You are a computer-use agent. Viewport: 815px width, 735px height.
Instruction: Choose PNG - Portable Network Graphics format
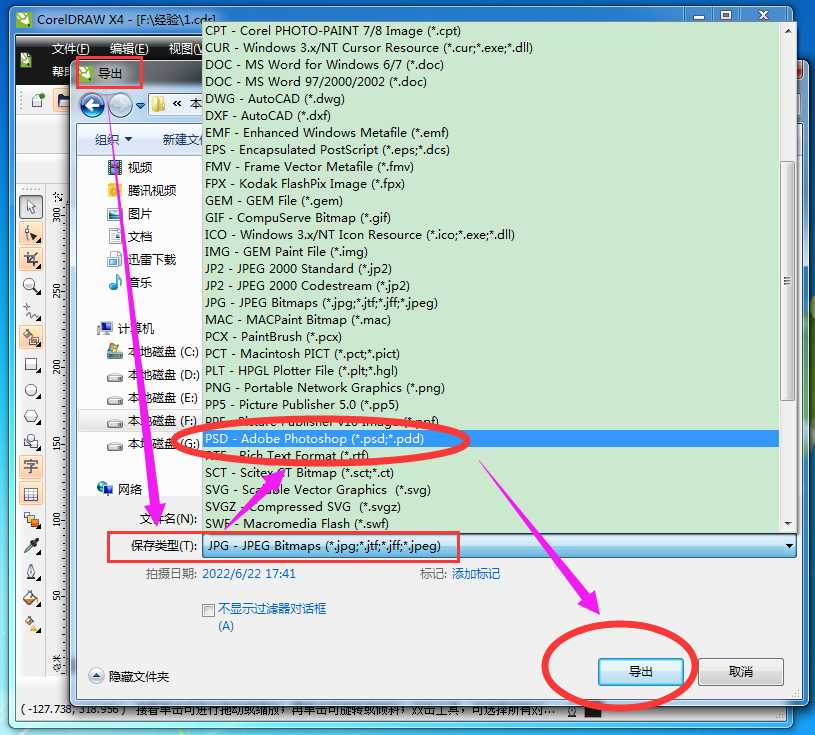(491, 388)
